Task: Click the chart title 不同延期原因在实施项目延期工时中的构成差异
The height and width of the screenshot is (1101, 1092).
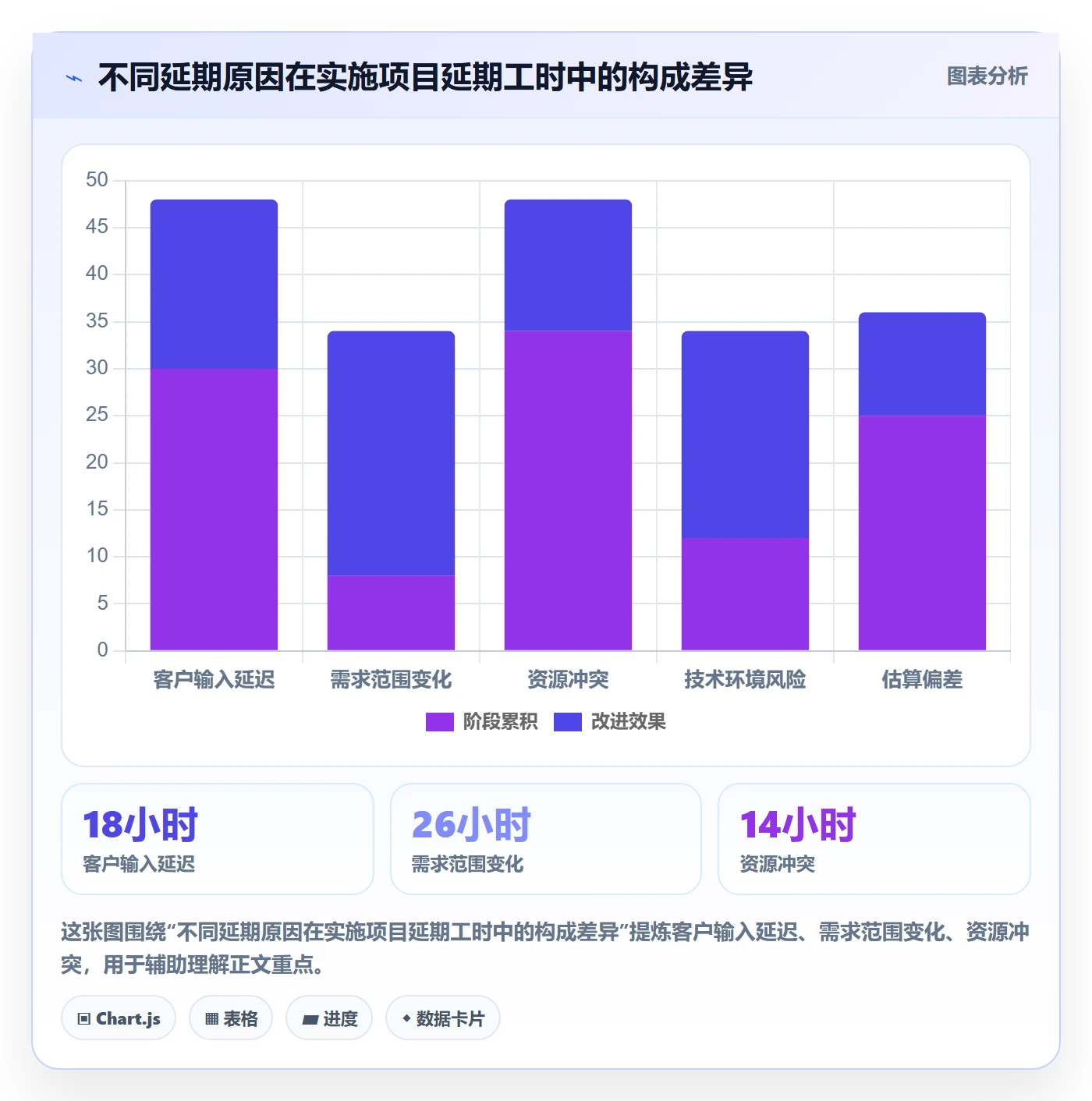Action: point(425,77)
